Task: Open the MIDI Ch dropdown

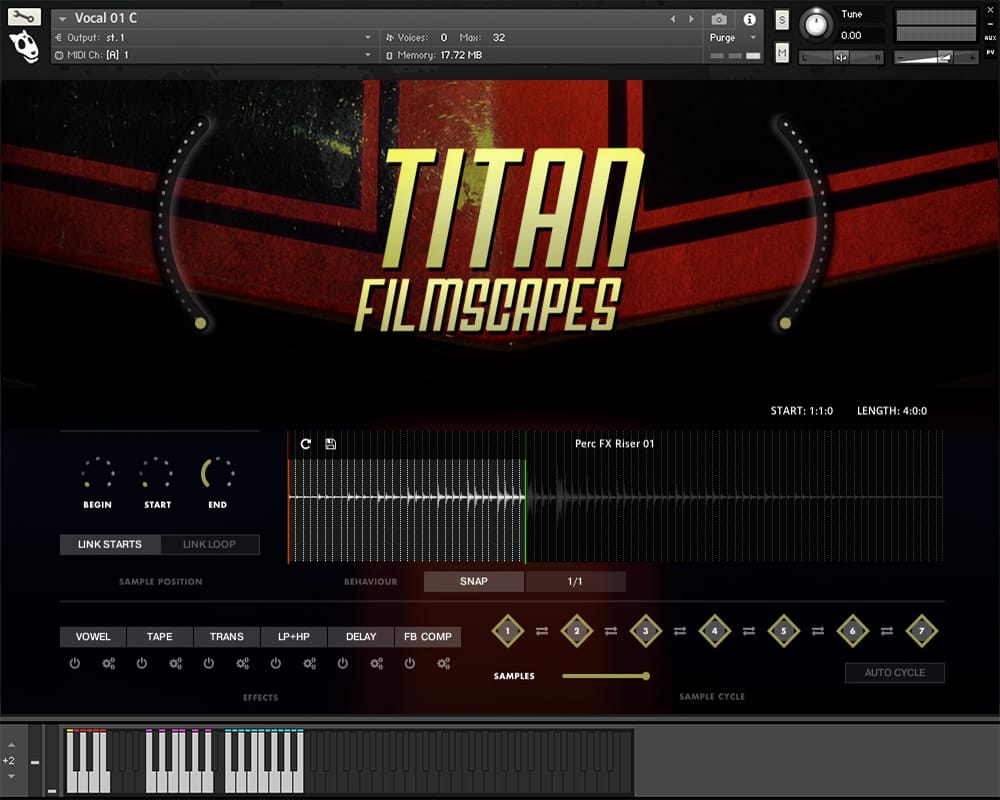Action: (368, 55)
